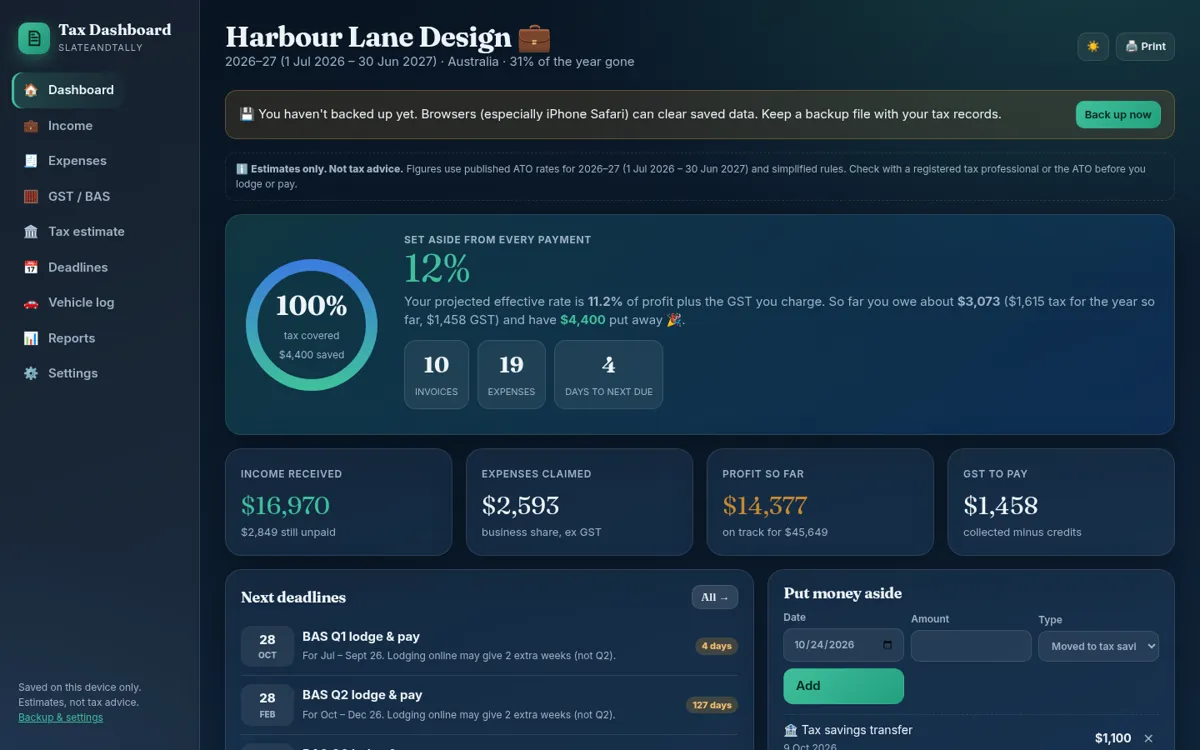Click the Dashboard house icon in sidebar

point(31,90)
